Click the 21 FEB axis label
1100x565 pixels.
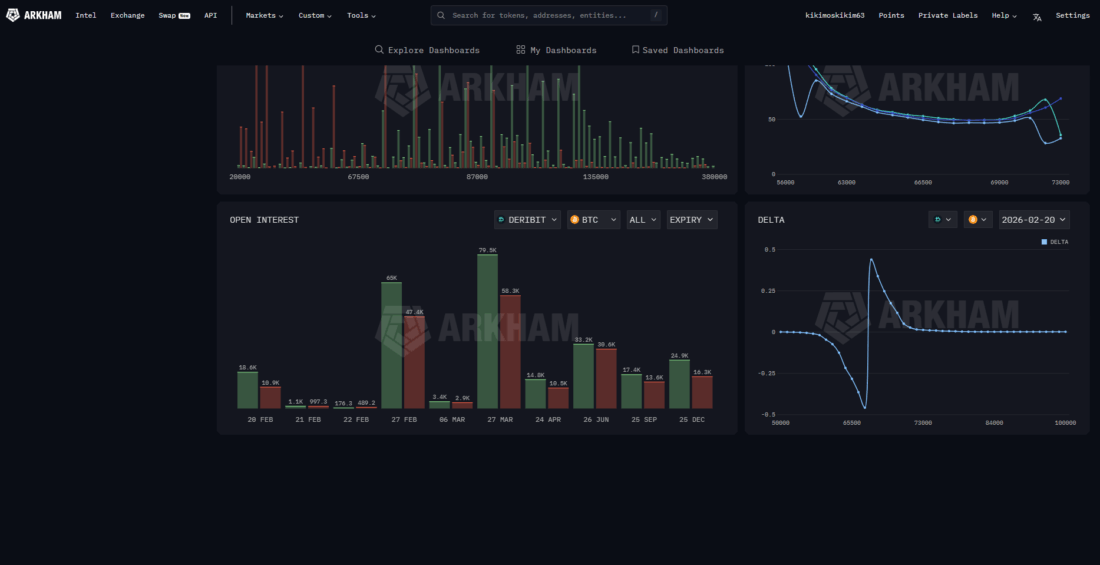tap(308, 420)
